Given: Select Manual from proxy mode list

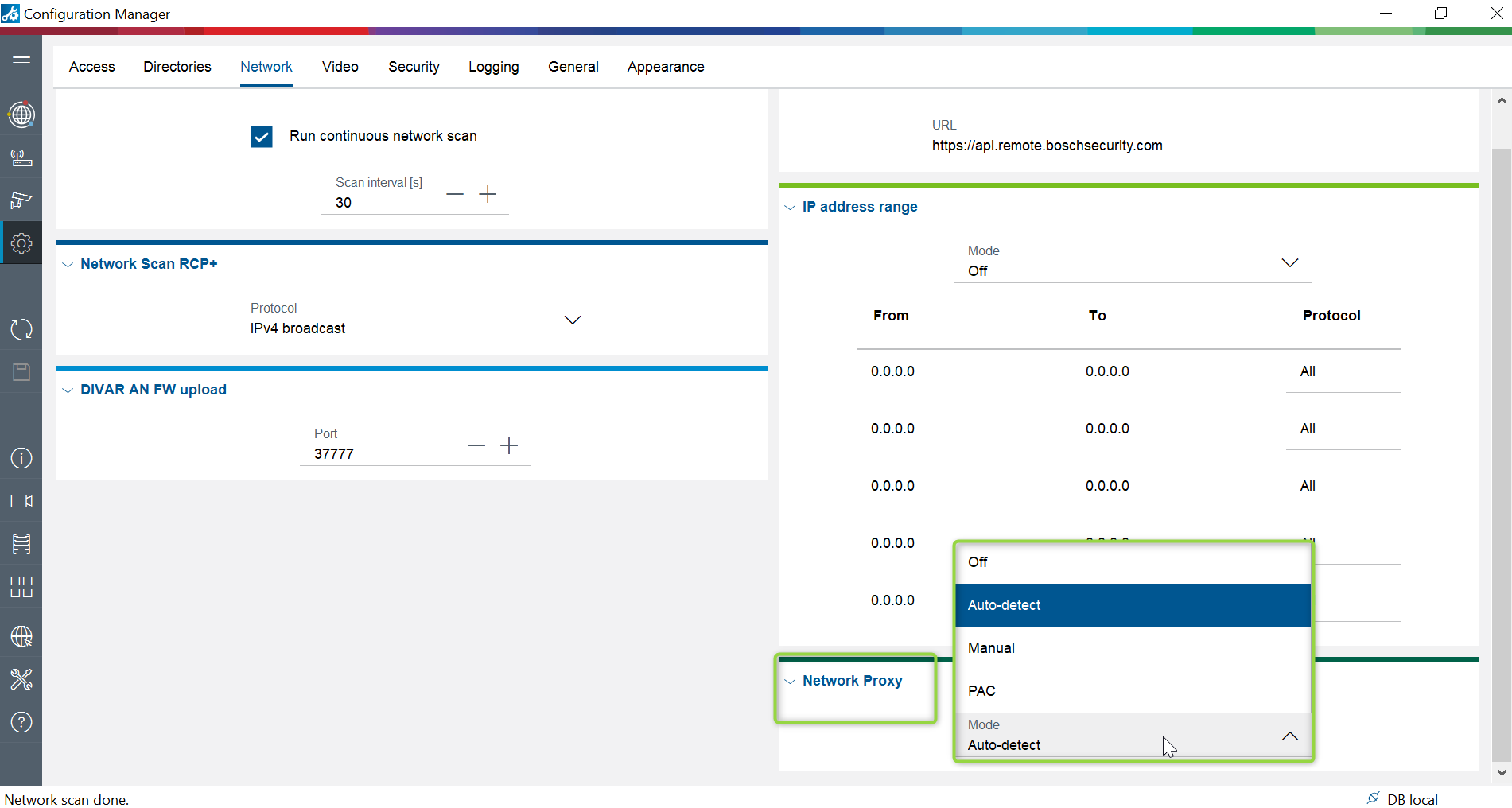Looking at the screenshot, I should tap(1133, 648).
